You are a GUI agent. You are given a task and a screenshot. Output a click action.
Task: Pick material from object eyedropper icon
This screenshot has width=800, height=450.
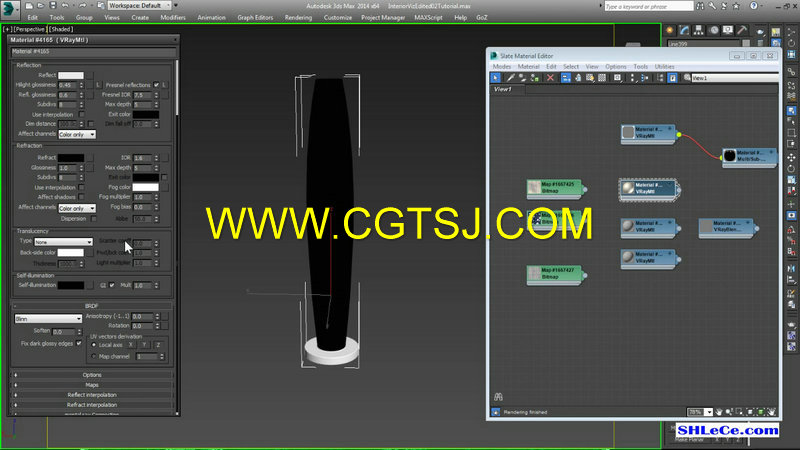[510, 78]
